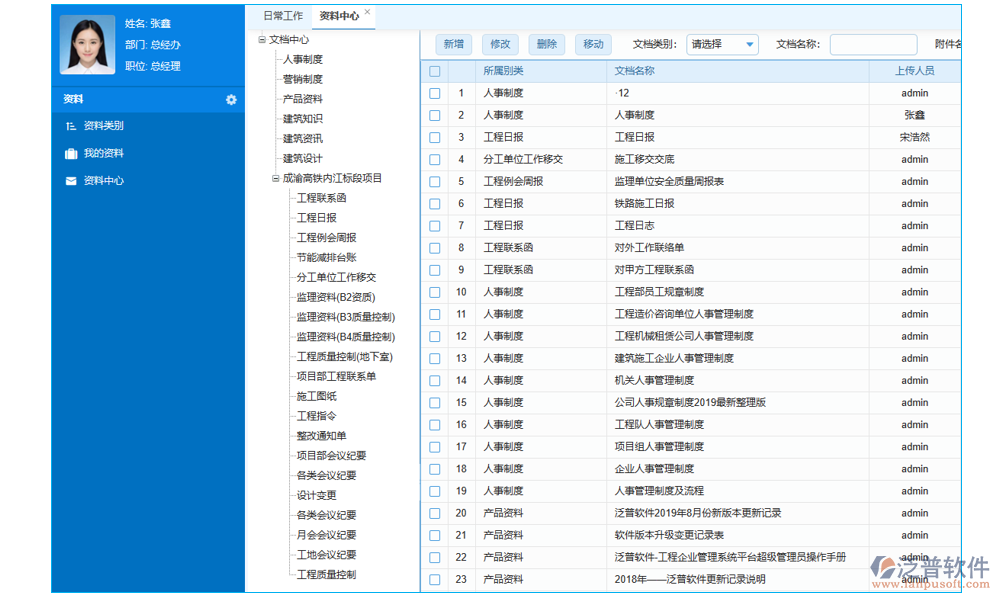Collapse the 成渝高铁内江标段项目 tree node

click(276, 179)
